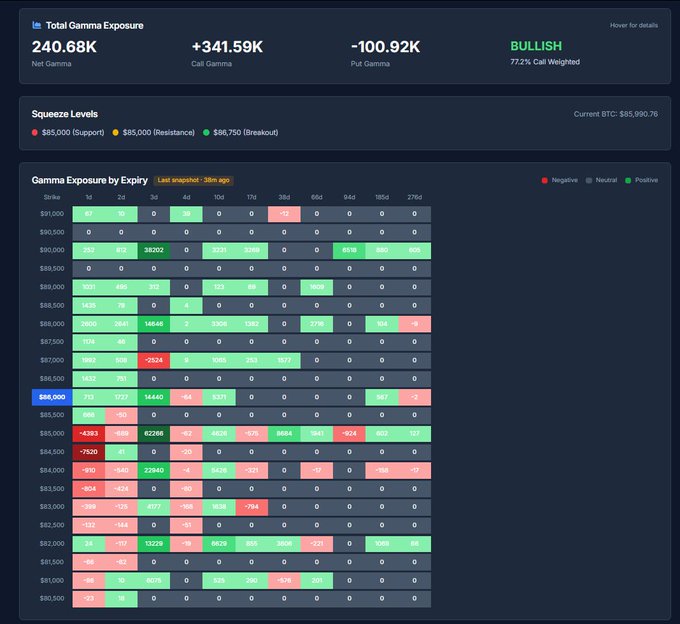Click the -12 cell in $91,000 row
Screen dimensions: 680x624
coord(284,214)
